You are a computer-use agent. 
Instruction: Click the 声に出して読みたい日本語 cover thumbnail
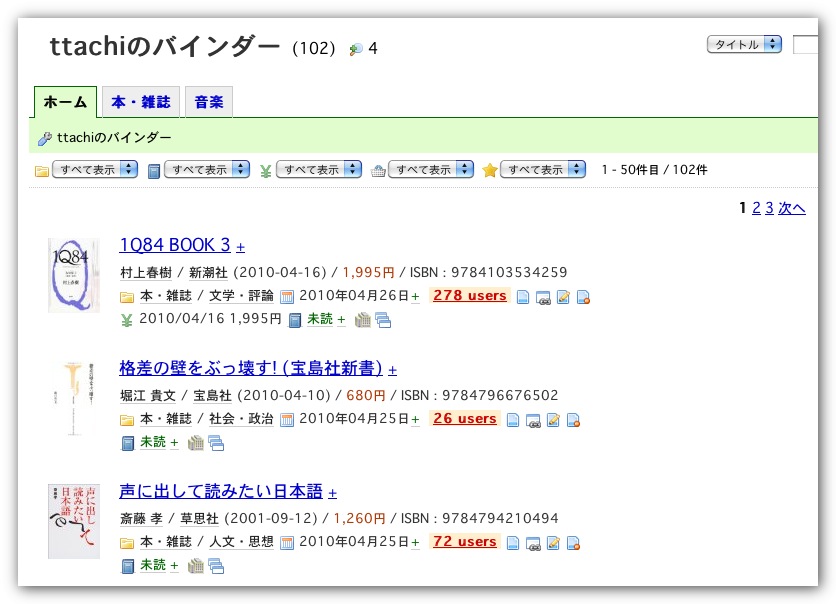tap(74, 522)
